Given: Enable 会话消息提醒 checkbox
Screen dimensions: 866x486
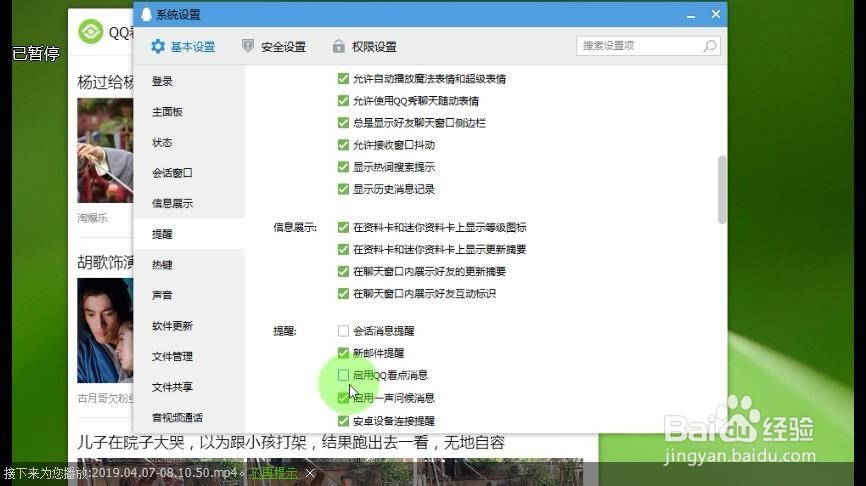Looking at the screenshot, I should coord(343,331).
